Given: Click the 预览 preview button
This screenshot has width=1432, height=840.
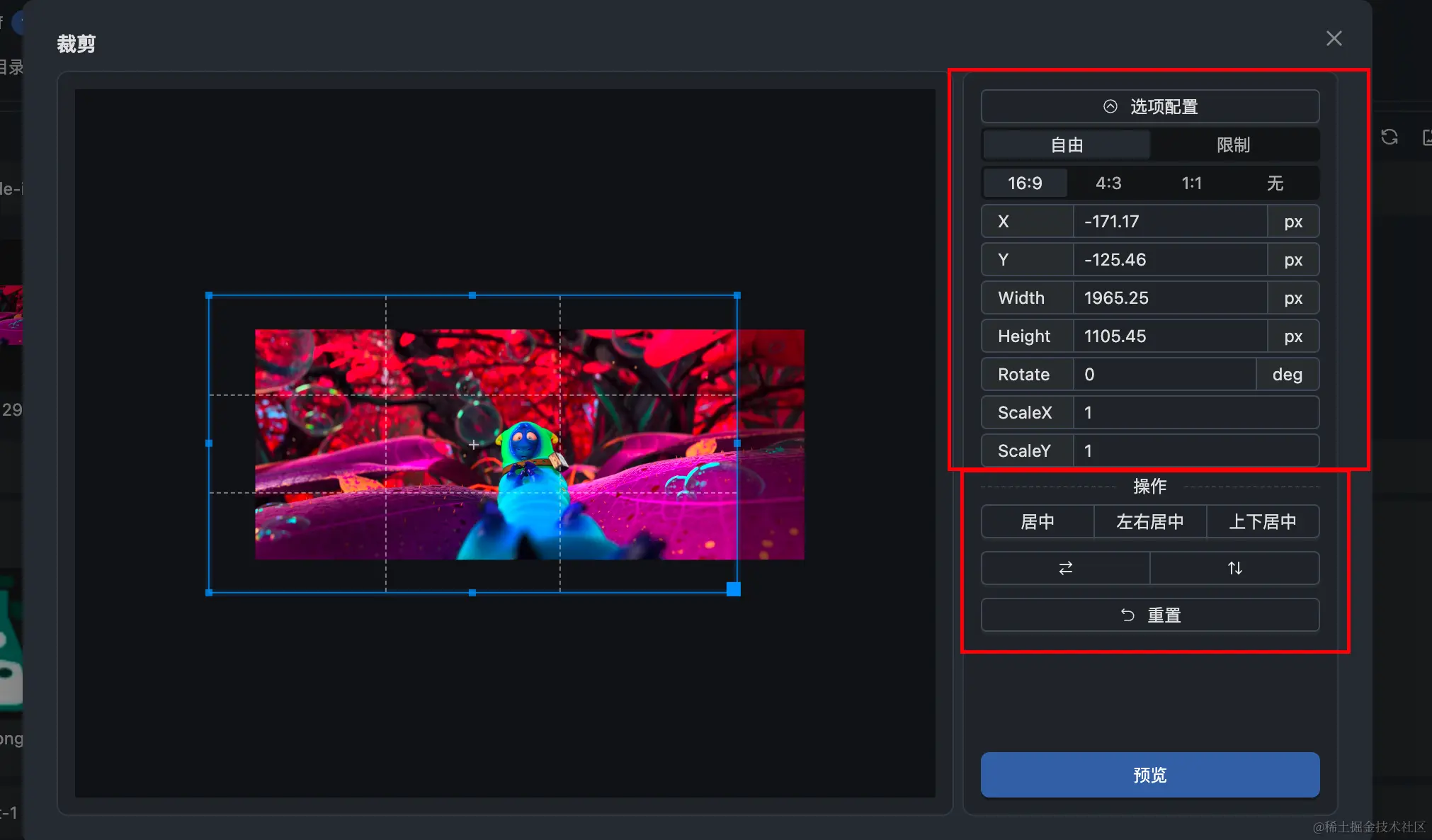Looking at the screenshot, I should [1149, 775].
